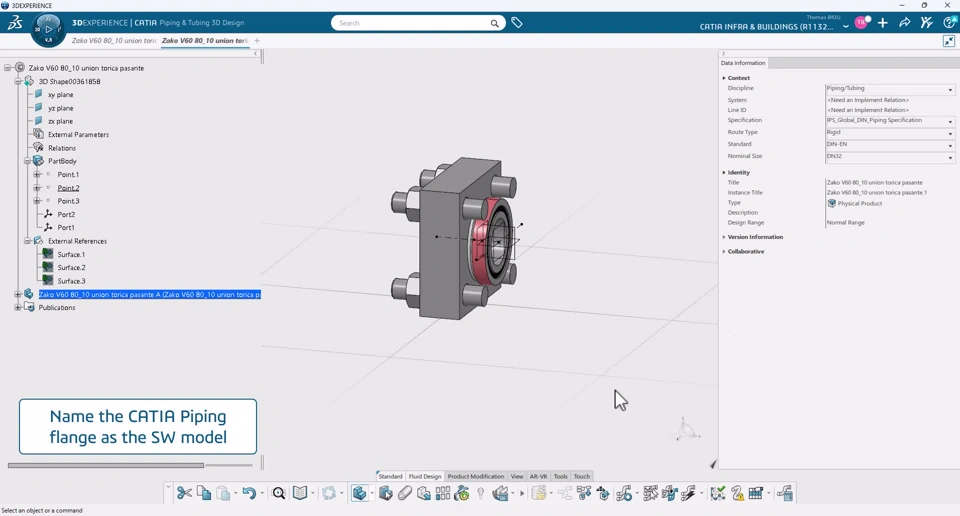This screenshot has width=960, height=516.
Task: Click the 3DS logo in top left
Action: (x=15, y=23)
